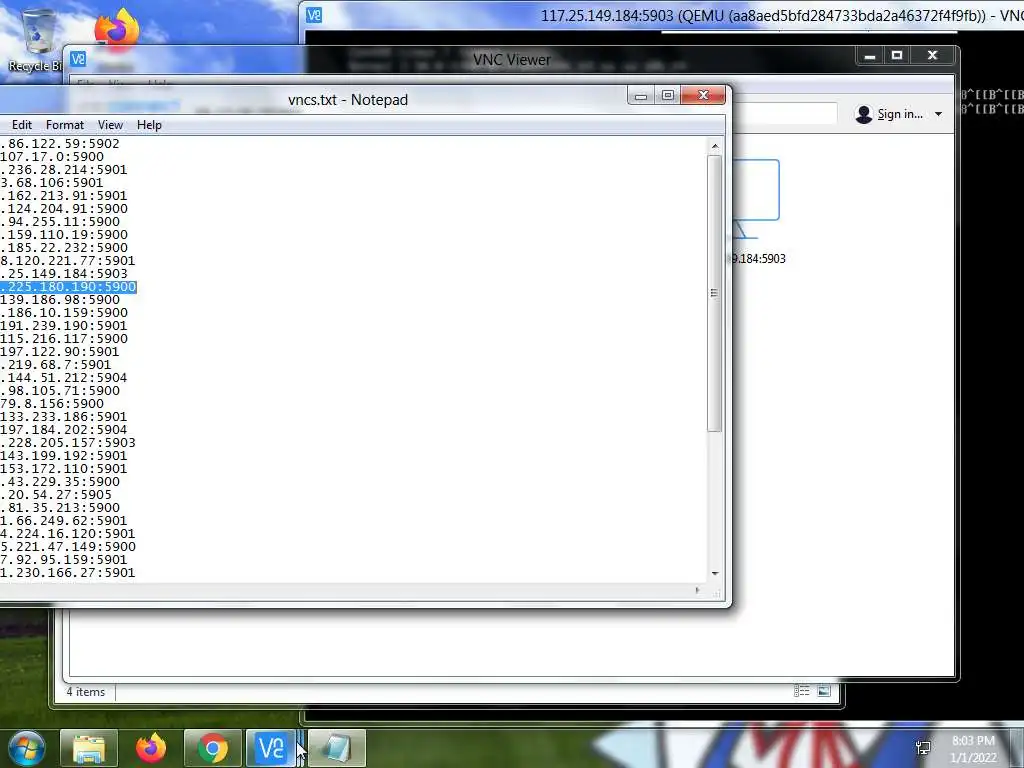Image resolution: width=1024 pixels, height=768 pixels.
Task: Click the line .25.149.184:5903
Action: 64,274
